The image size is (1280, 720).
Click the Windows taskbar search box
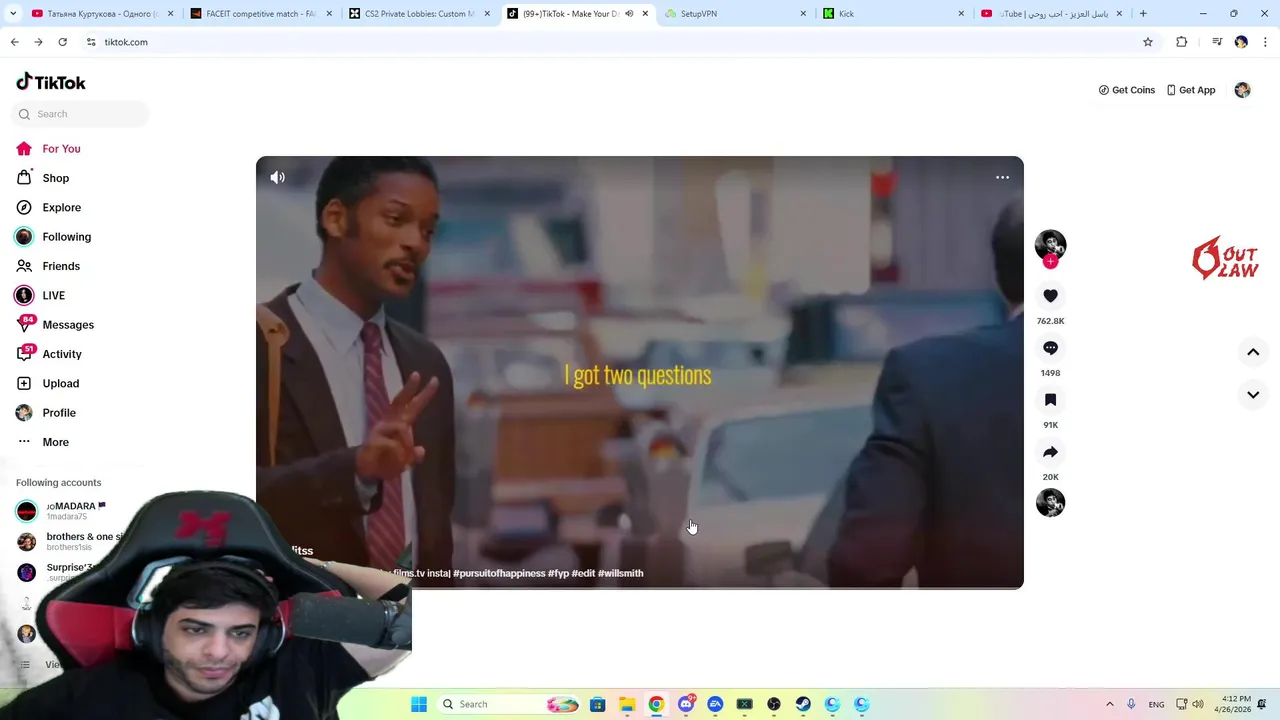point(510,704)
